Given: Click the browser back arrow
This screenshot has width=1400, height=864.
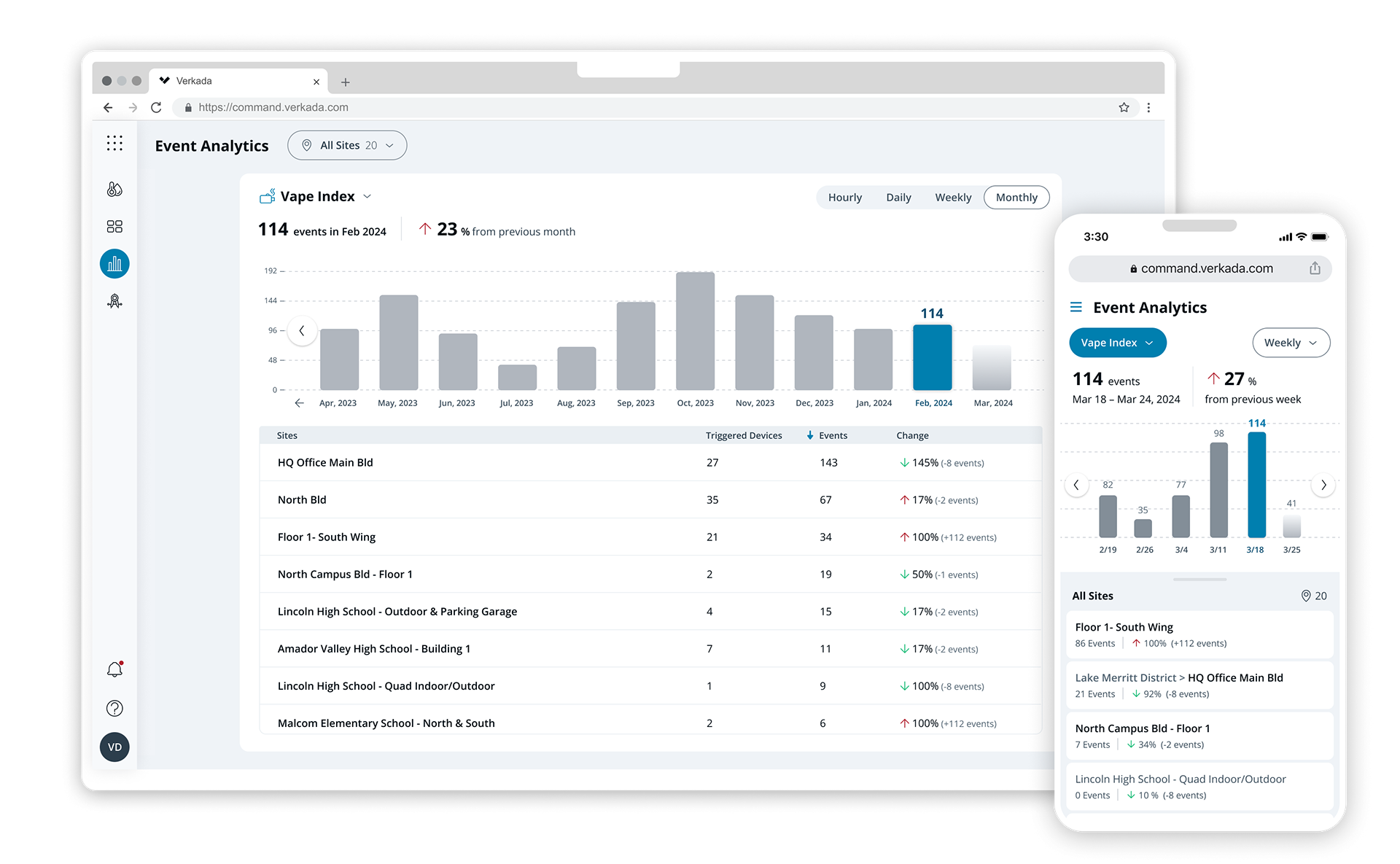Looking at the screenshot, I should coord(108,107).
